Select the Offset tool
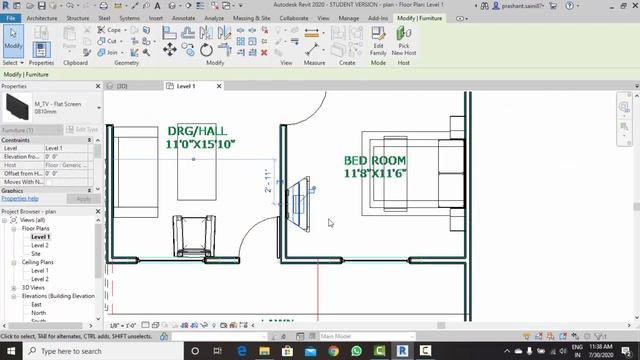Screen dimensions: 640x360 (188, 32)
